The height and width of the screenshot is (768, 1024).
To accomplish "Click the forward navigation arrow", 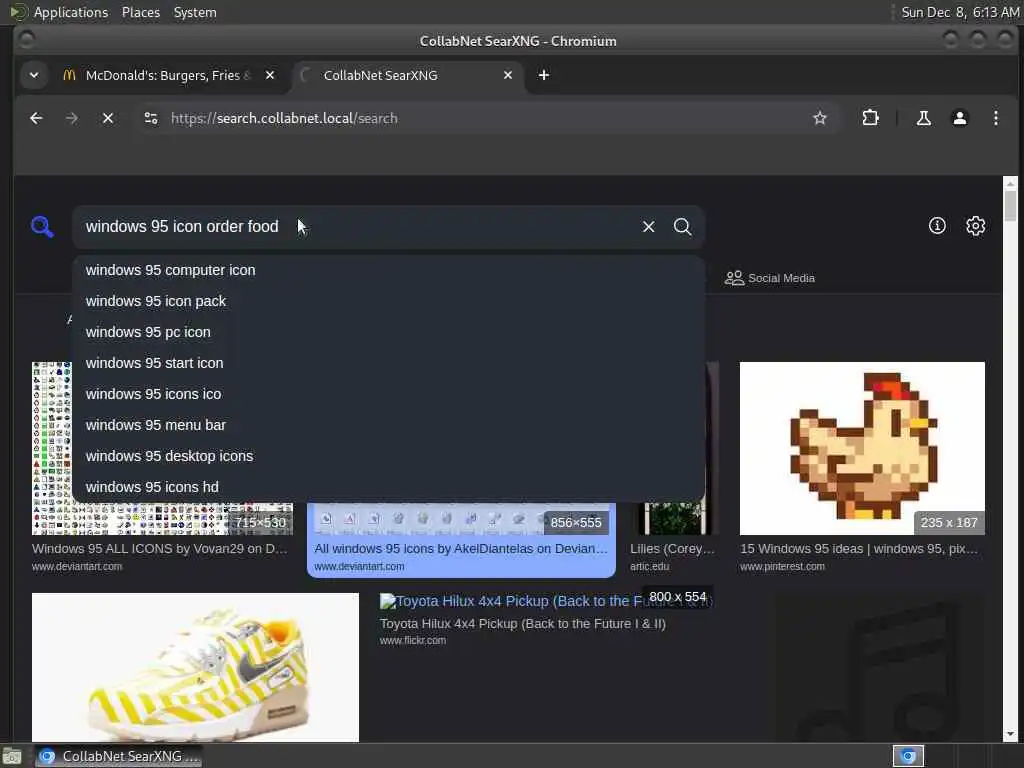I will [x=72, y=118].
